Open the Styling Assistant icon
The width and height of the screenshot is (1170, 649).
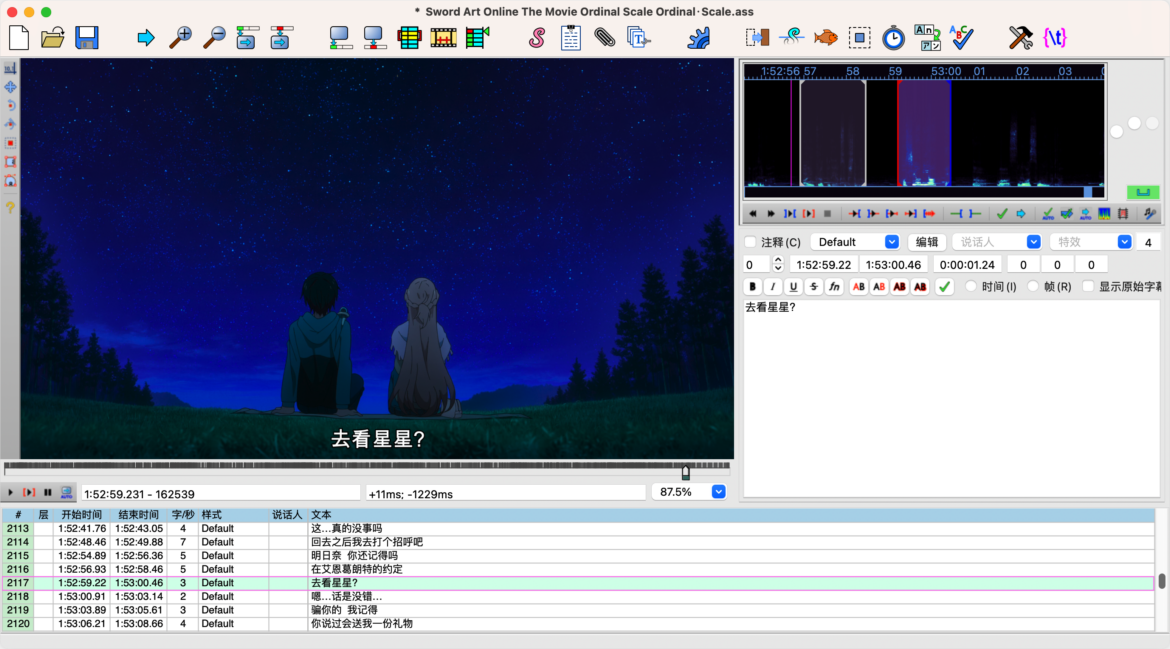pyautogui.click(x=792, y=37)
